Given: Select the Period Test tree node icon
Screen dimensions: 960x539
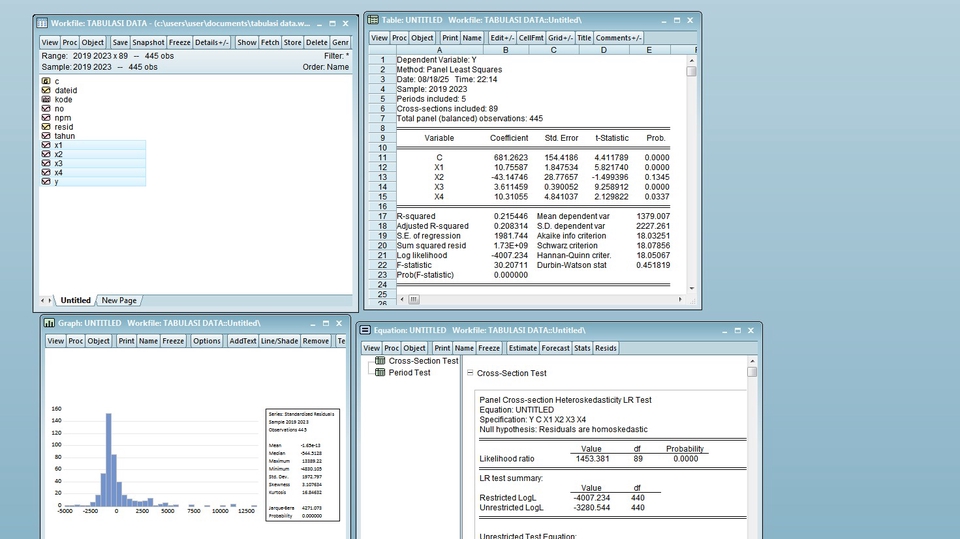Looking at the screenshot, I should pyautogui.click(x=380, y=372).
